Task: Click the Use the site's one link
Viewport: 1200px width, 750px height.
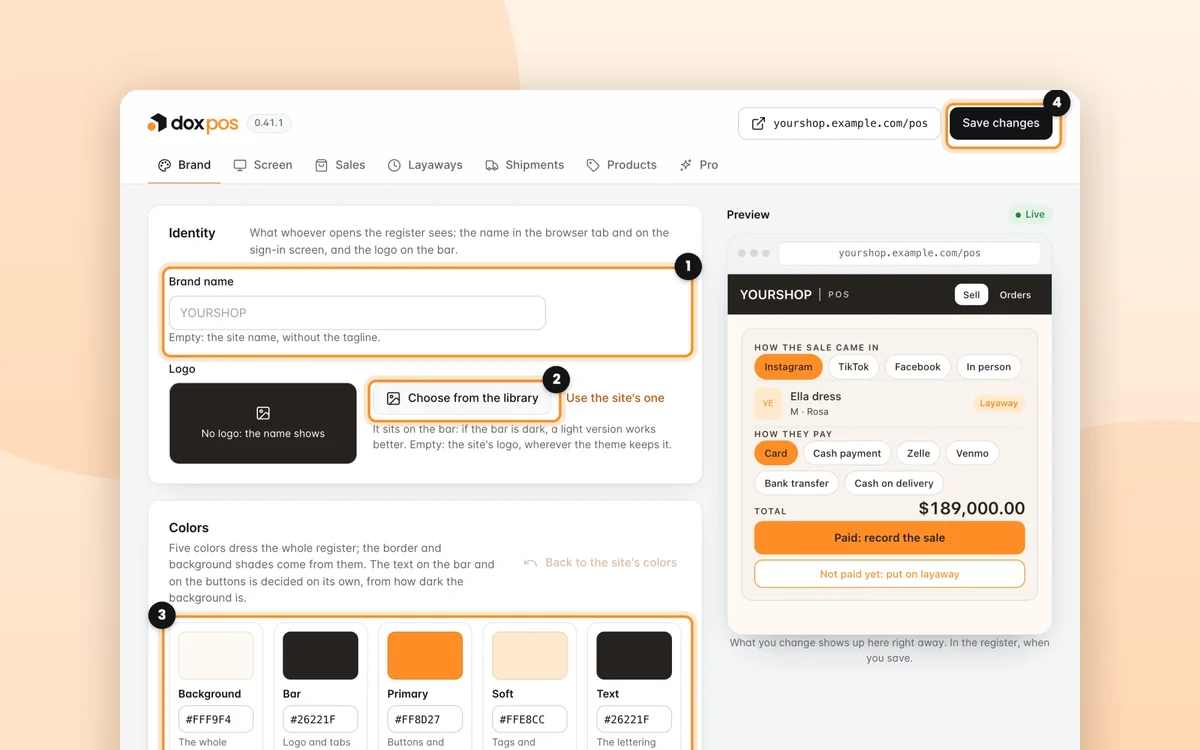Action: [x=615, y=398]
